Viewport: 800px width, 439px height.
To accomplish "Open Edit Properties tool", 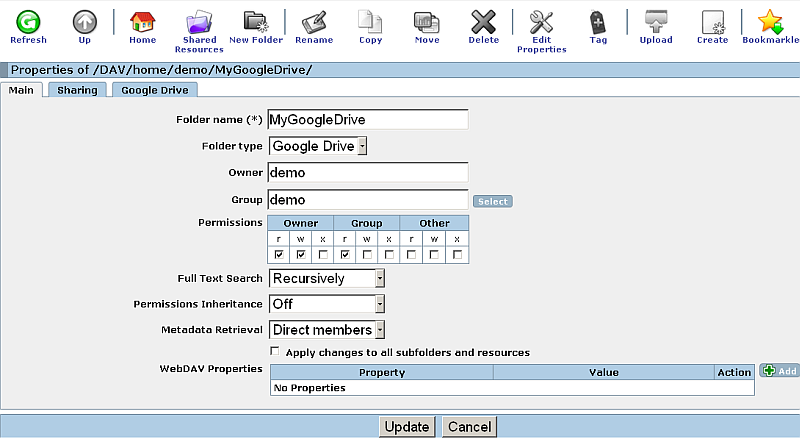I will coord(541,22).
